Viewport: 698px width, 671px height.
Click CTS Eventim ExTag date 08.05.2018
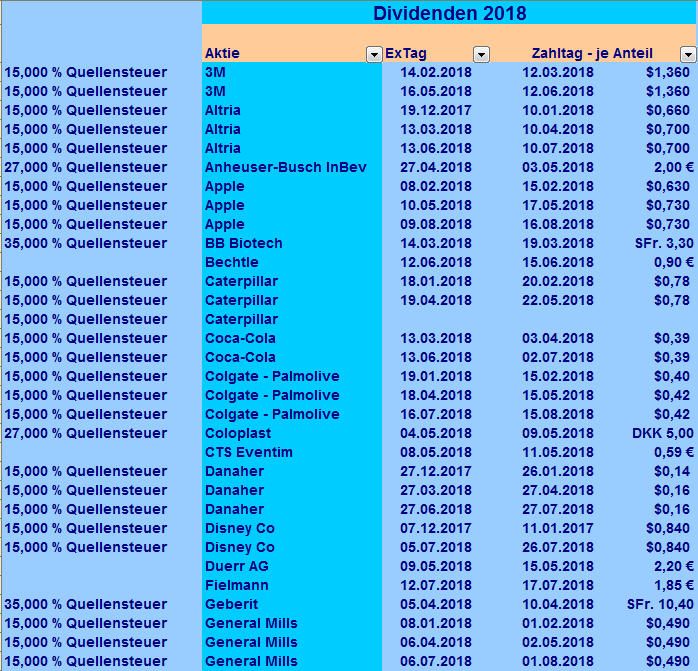[x=435, y=452]
